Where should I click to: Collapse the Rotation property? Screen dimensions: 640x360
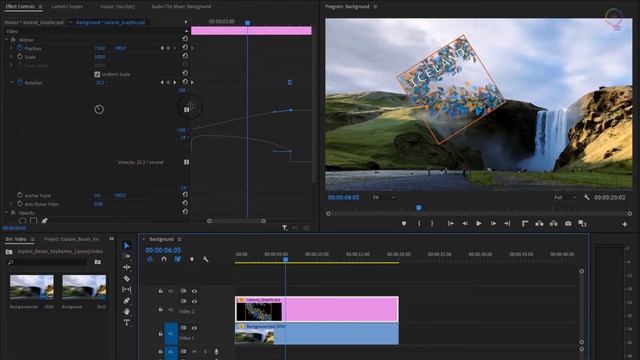coord(11,82)
